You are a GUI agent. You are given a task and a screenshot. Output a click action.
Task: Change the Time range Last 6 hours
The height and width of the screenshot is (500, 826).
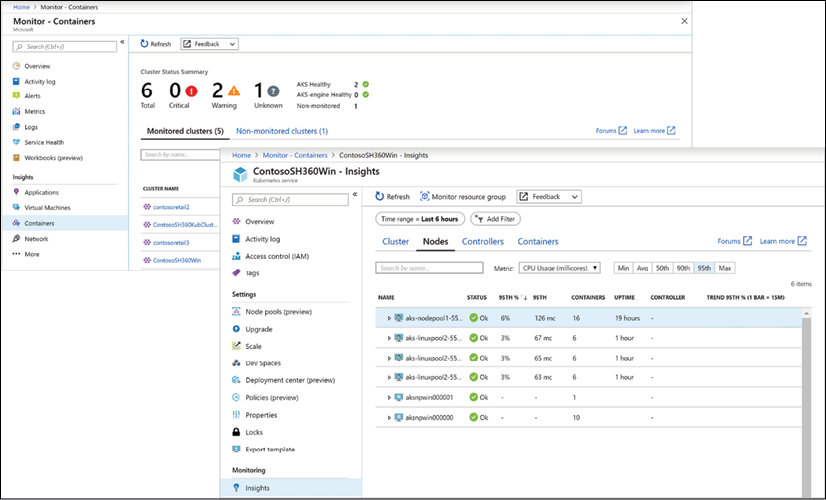420,219
